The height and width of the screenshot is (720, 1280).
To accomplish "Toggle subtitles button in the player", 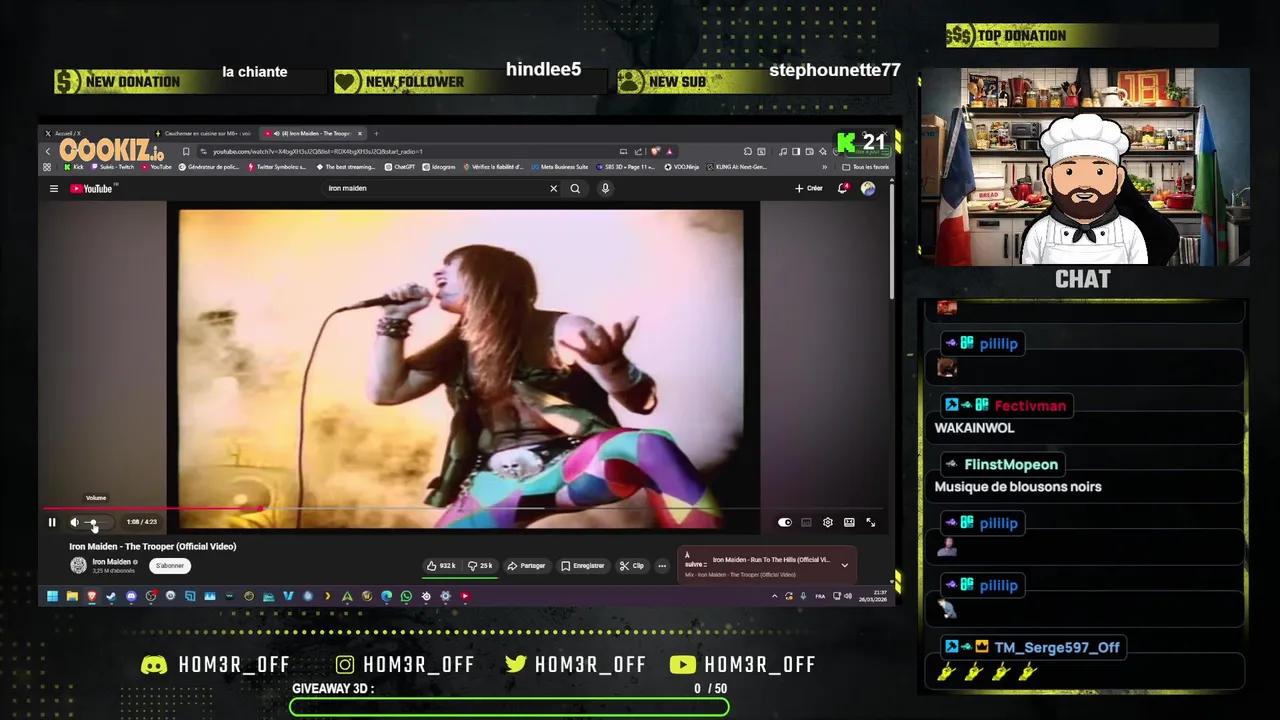I will pos(806,522).
